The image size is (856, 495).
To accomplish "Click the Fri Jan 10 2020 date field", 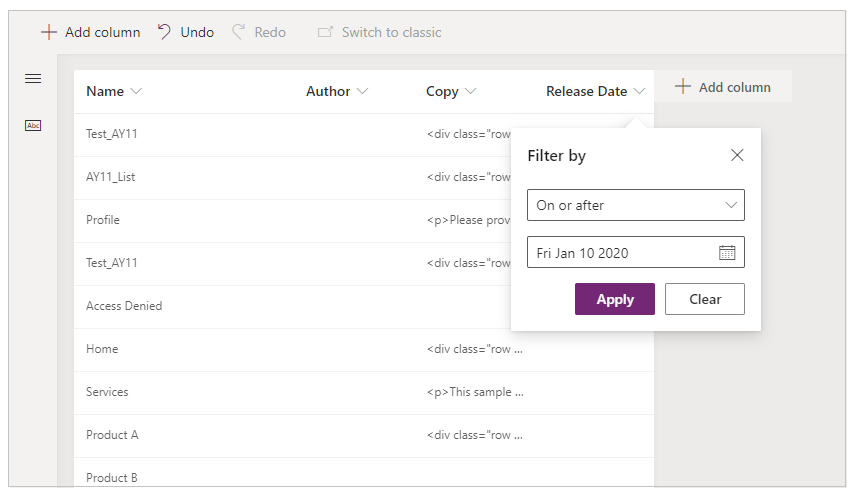I will point(620,253).
